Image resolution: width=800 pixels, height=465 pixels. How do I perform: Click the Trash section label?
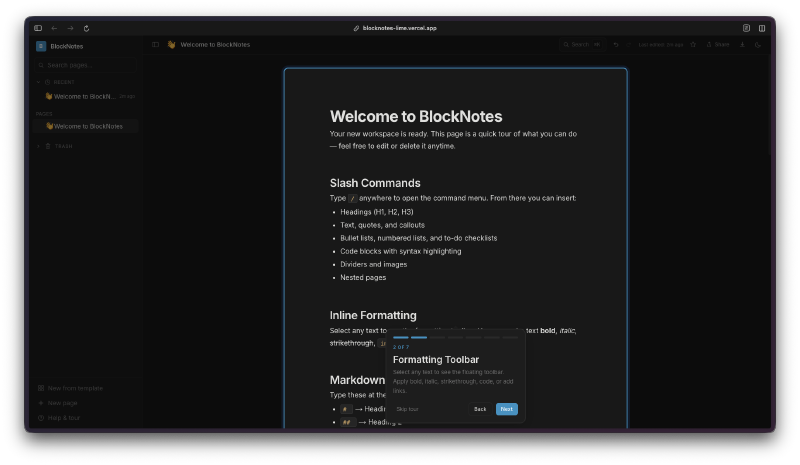coord(63,146)
